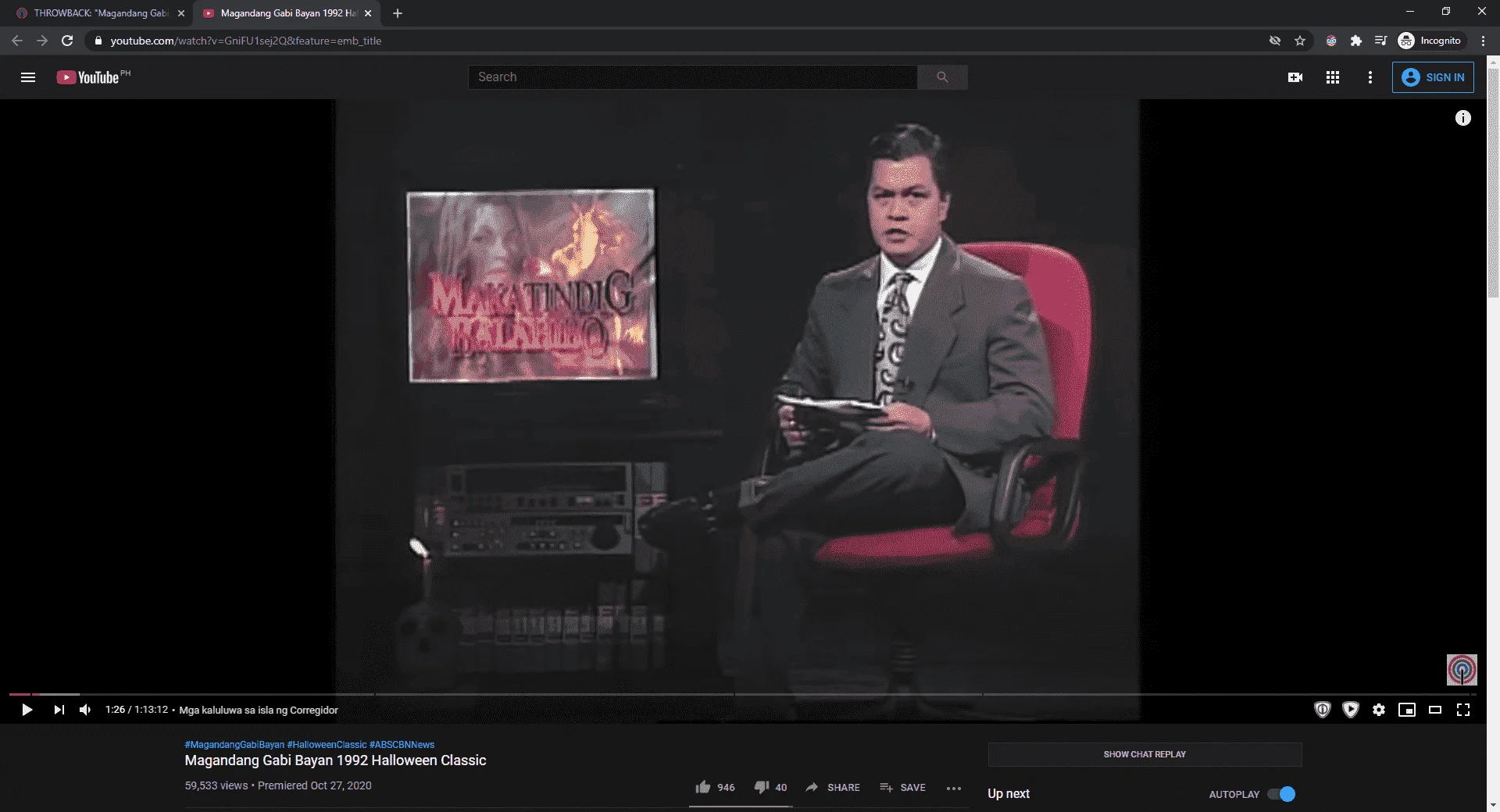The height and width of the screenshot is (812, 1500).
Task: Play the paused video
Action: (27, 710)
